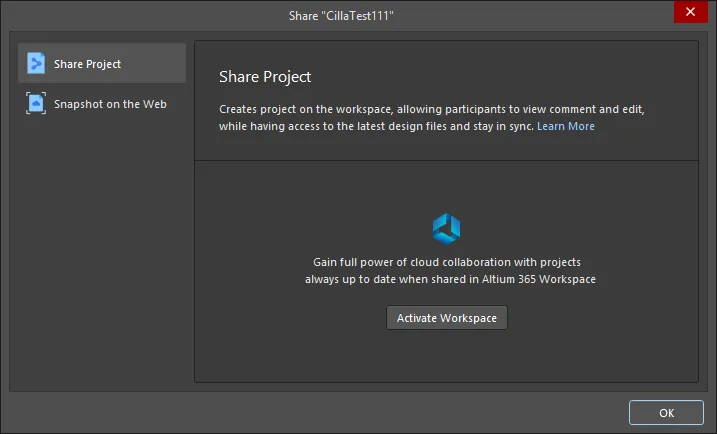Screen dimensions: 717x434
Task: Click the Share Project sidebar icon
Action: pos(36,63)
